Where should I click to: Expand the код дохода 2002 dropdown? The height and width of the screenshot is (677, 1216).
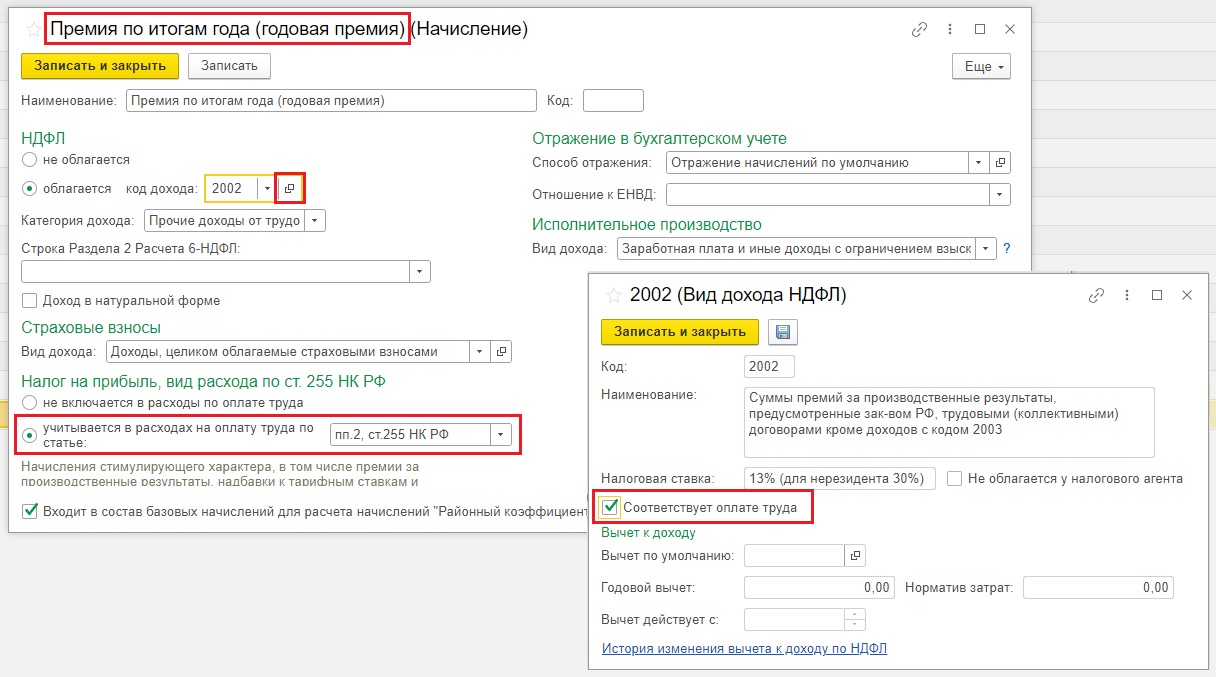coord(265,188)
